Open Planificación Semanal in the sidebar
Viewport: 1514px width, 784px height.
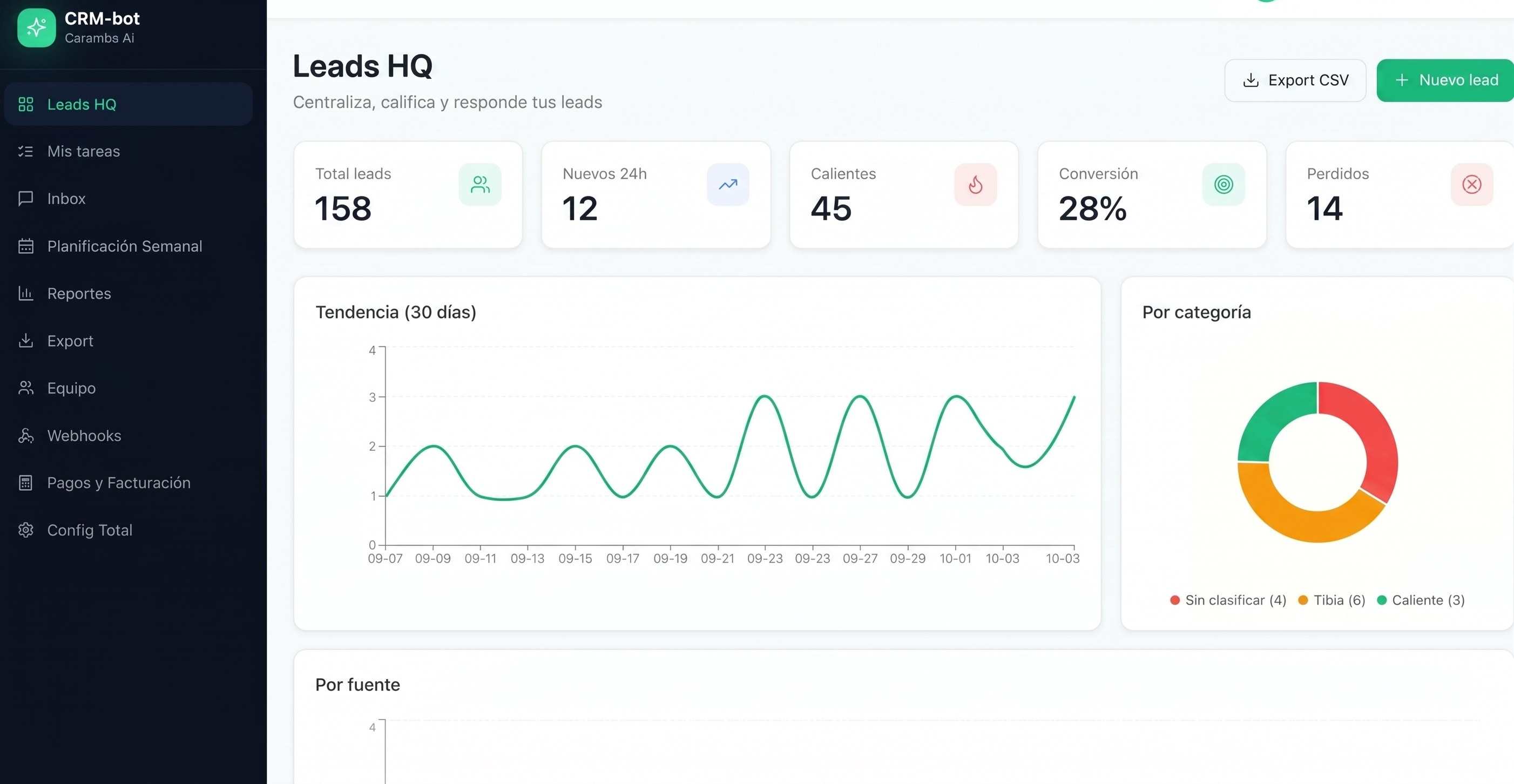click(128, 246)
